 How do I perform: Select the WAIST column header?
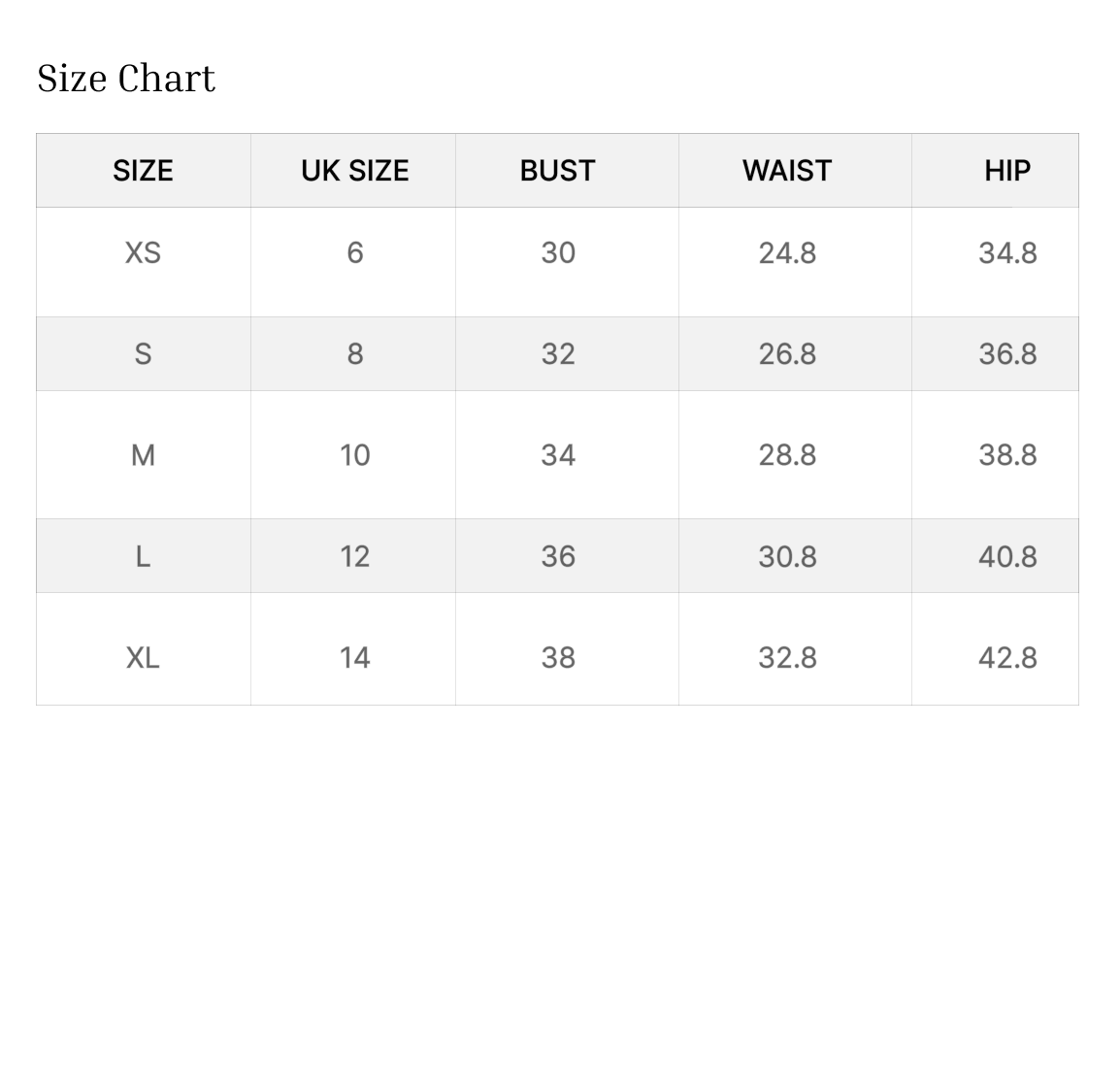[x=787, y=171]
